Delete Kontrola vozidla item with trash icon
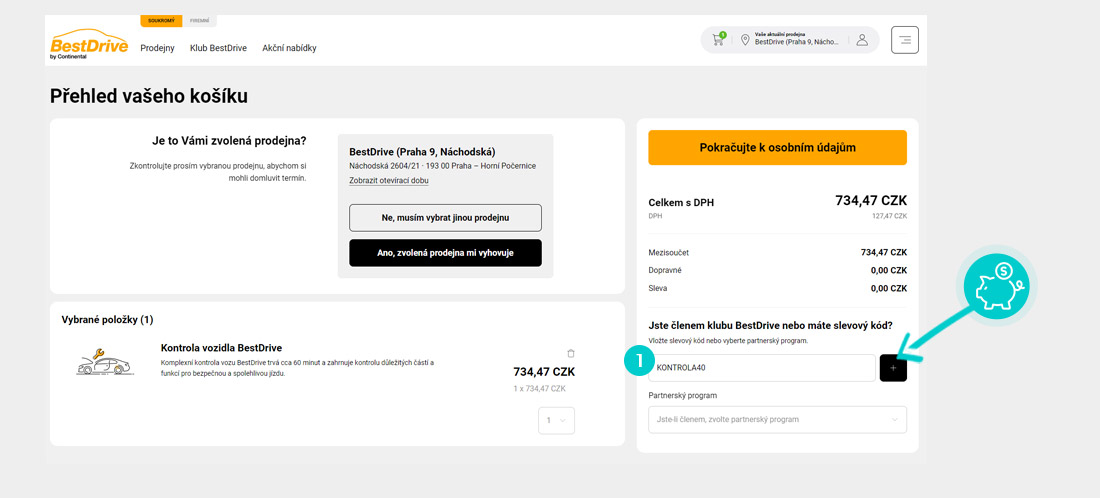1100x498 pixels. click(571, 353)
